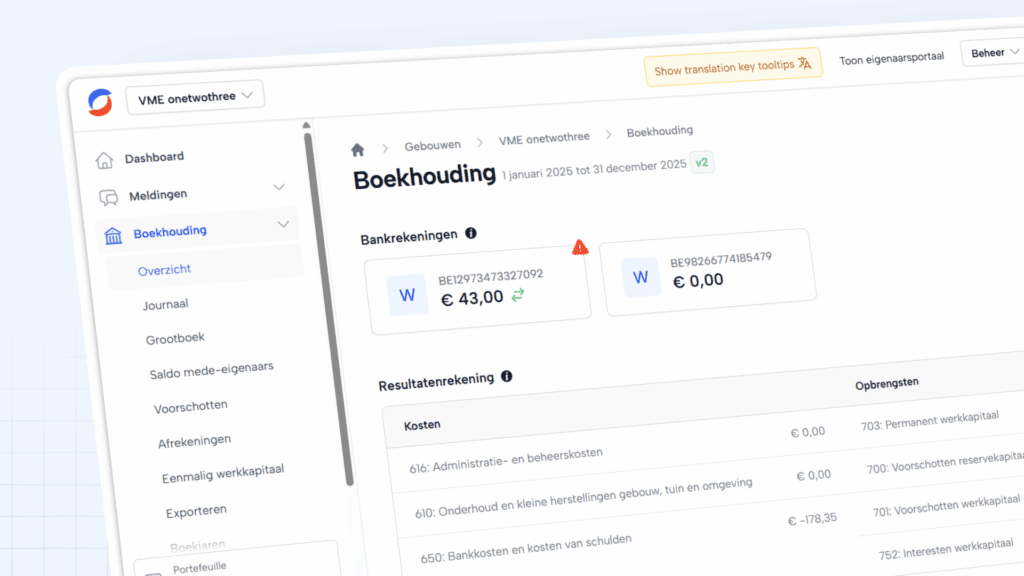Expand the Meldingen chevron
Screen dimensions: 1024x576
click(x=279, y=187)
